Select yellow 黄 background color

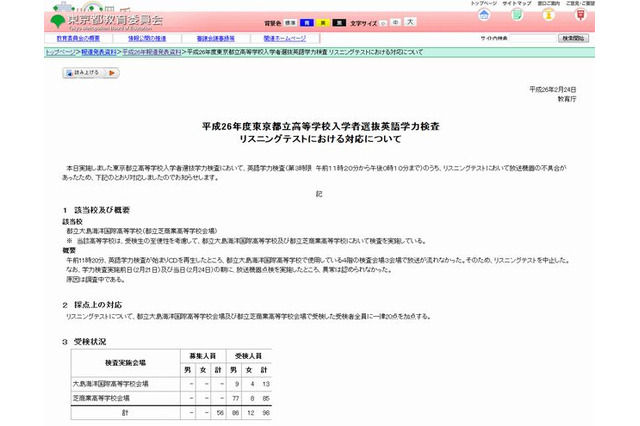(x=323, y=23)
